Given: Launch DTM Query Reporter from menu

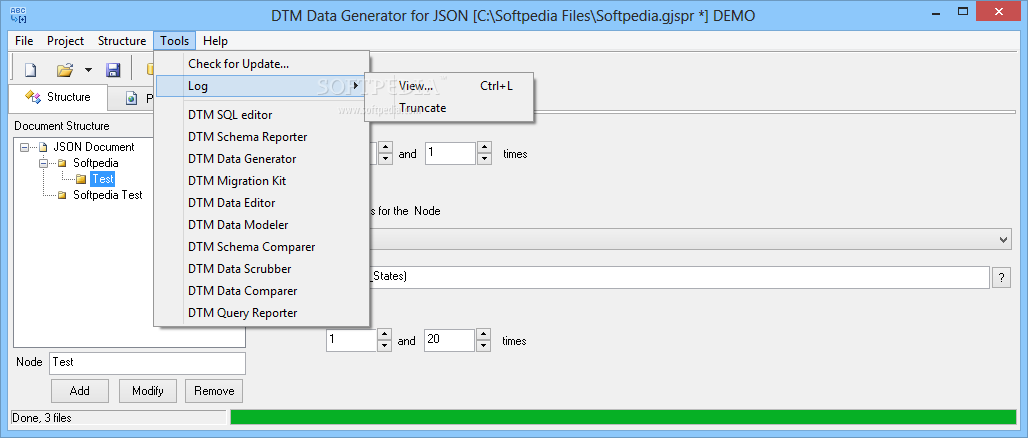Looking at the screenshot, I should coord(261,313).
